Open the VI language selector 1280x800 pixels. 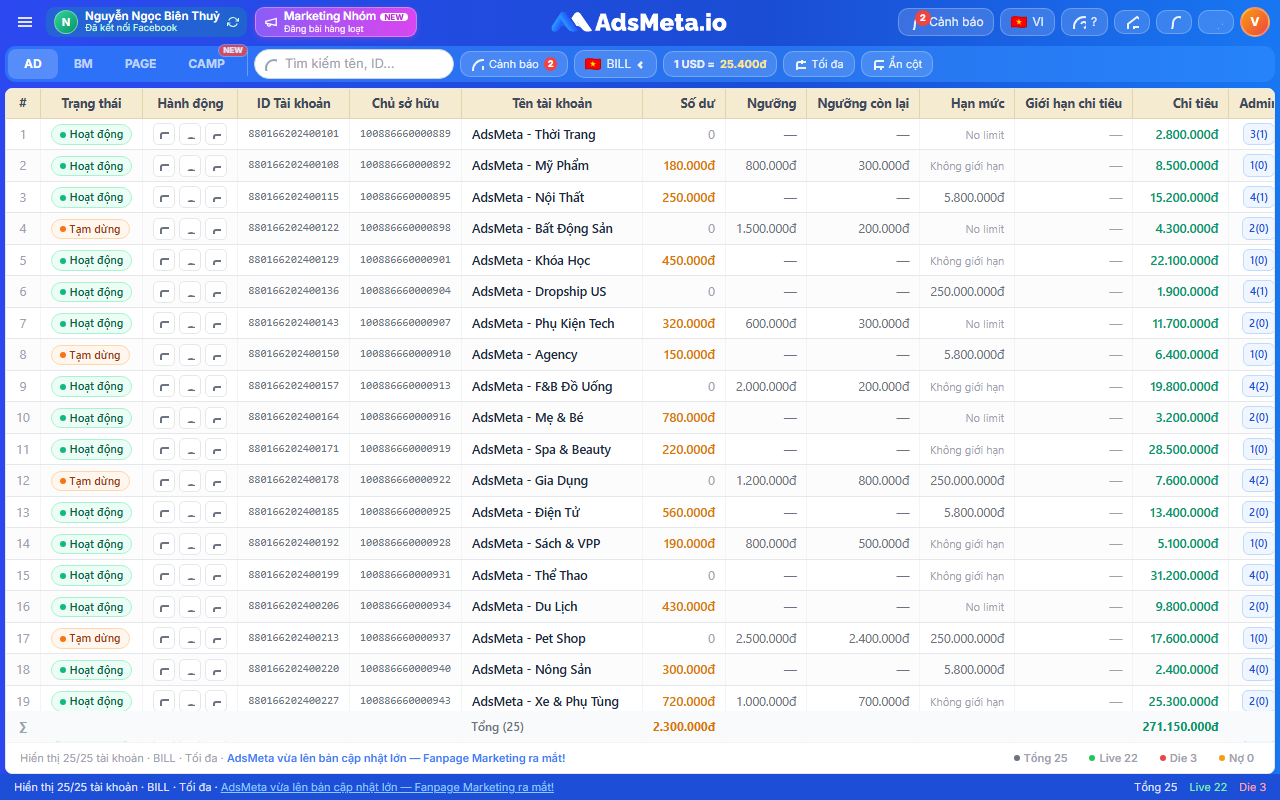click(x=1027, y=22)
